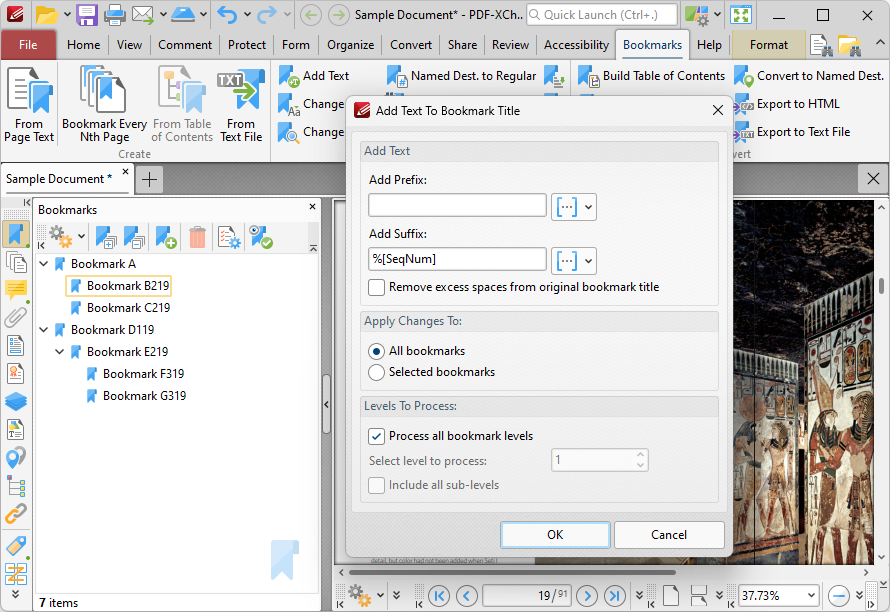Select All bookmarks radio button

(376, 351)
